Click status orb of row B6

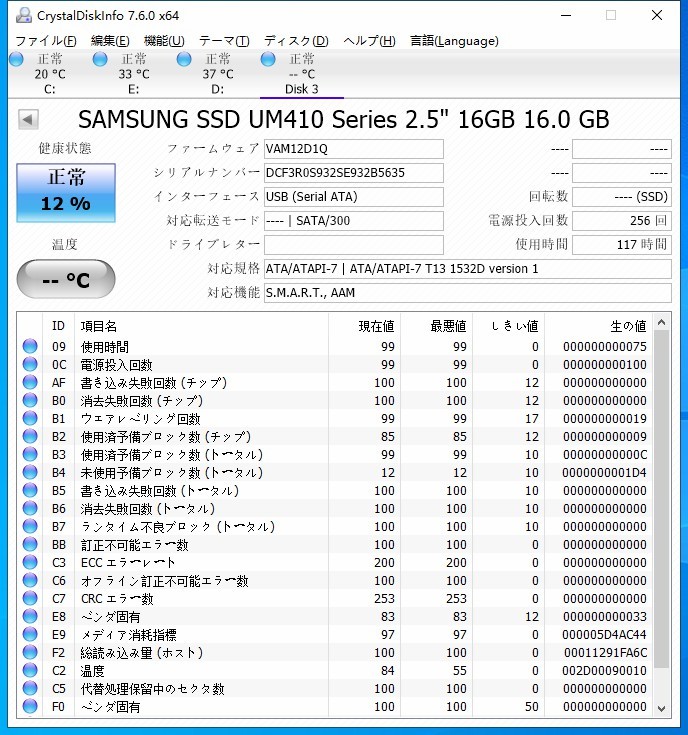coord(30,508)
